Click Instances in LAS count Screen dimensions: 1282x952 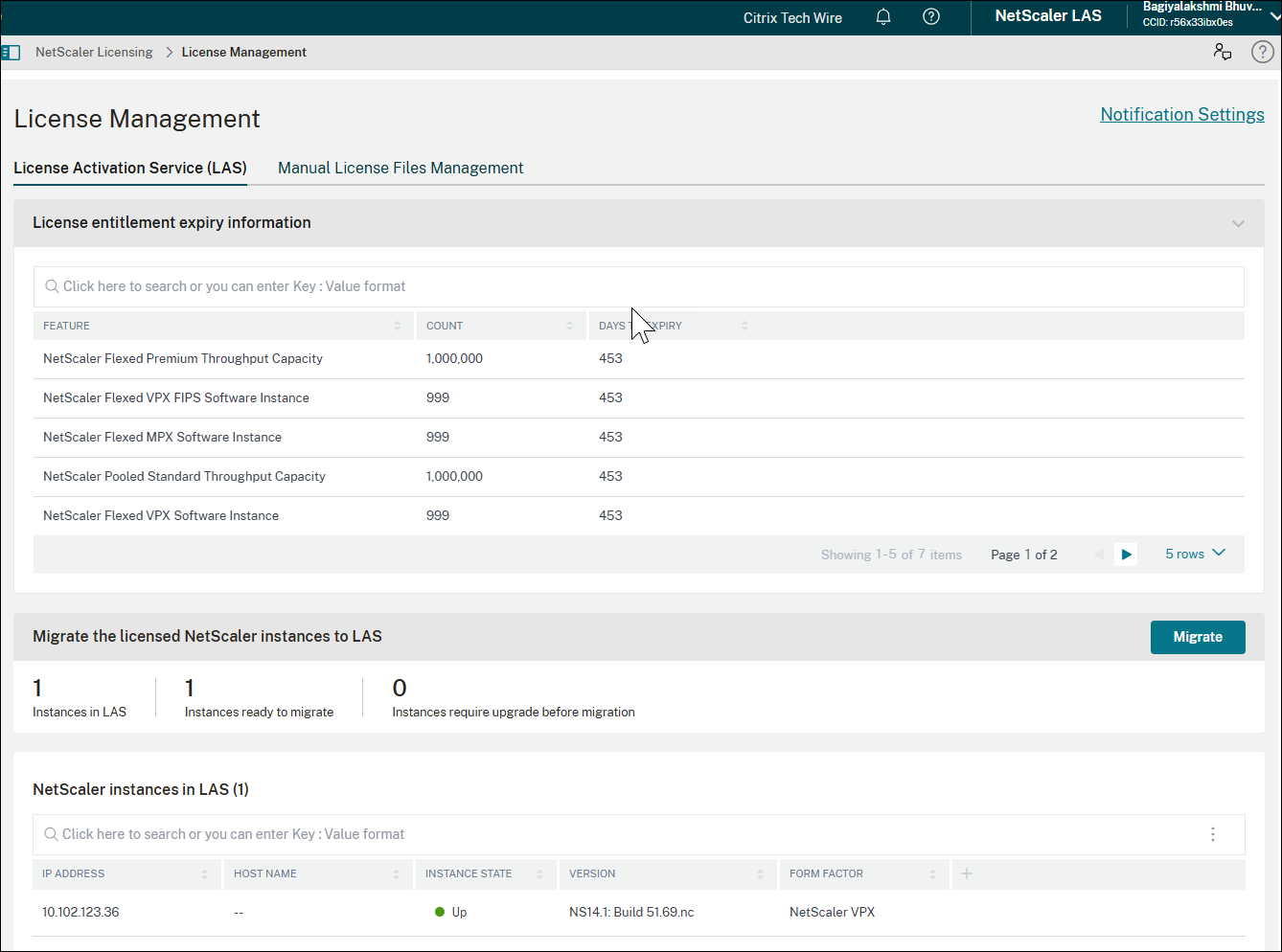point(37,689)
